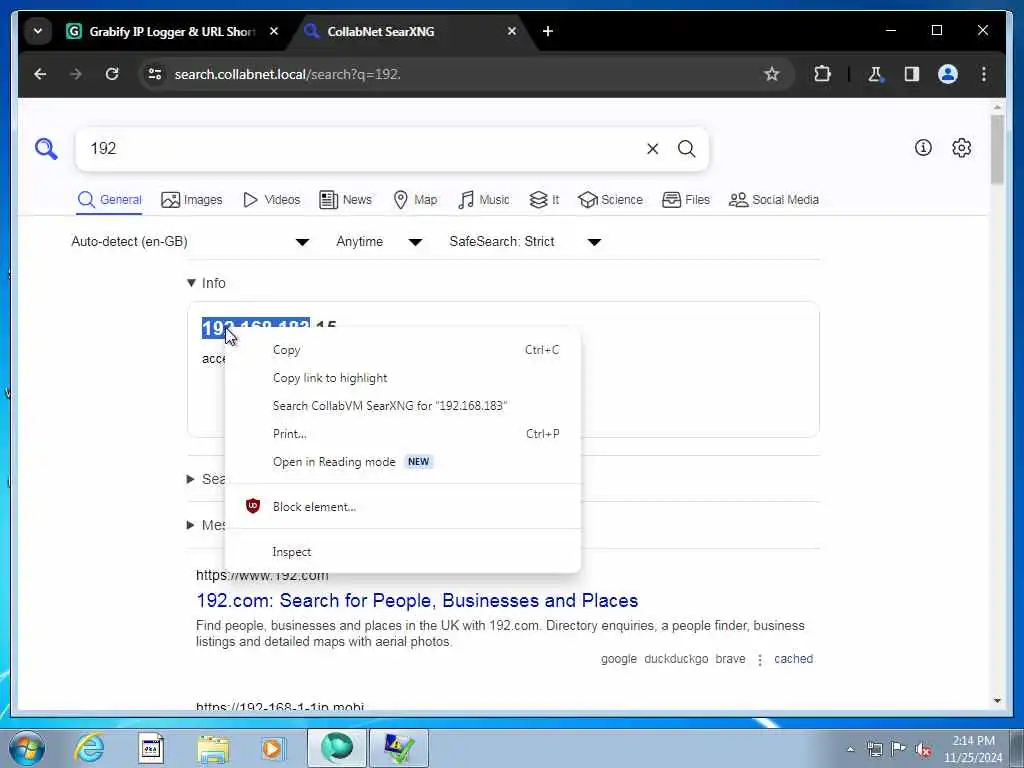Open the Anytime time range dropdown

click(379, 242)
